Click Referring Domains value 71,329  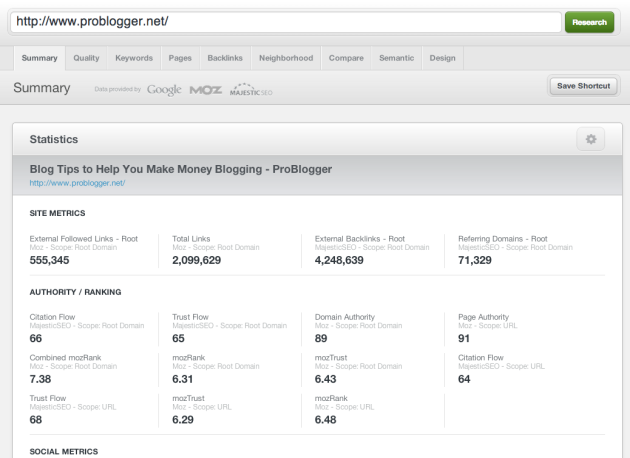(475, 260)
